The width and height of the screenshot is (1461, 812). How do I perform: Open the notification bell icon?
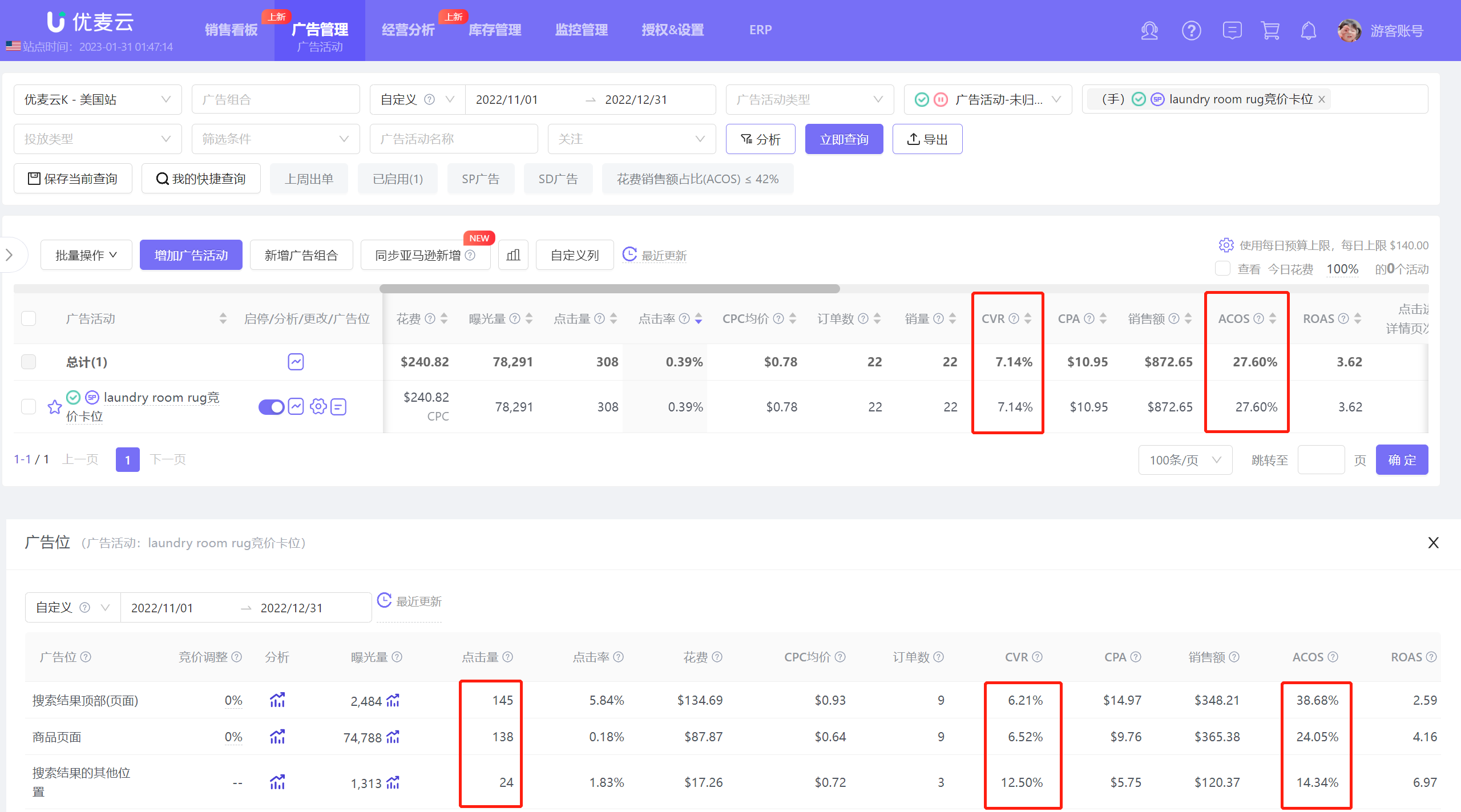click(x=1308, y=31)
